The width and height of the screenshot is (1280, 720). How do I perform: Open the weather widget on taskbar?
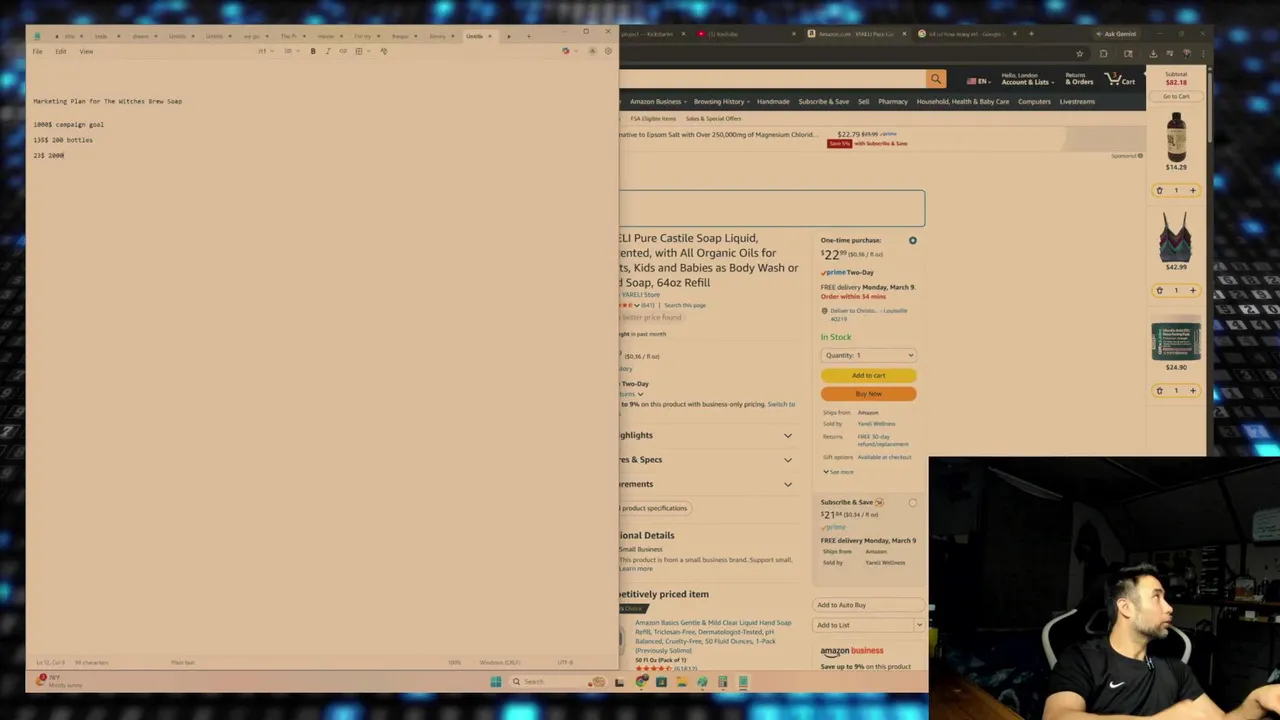click(x=58, y=681)
